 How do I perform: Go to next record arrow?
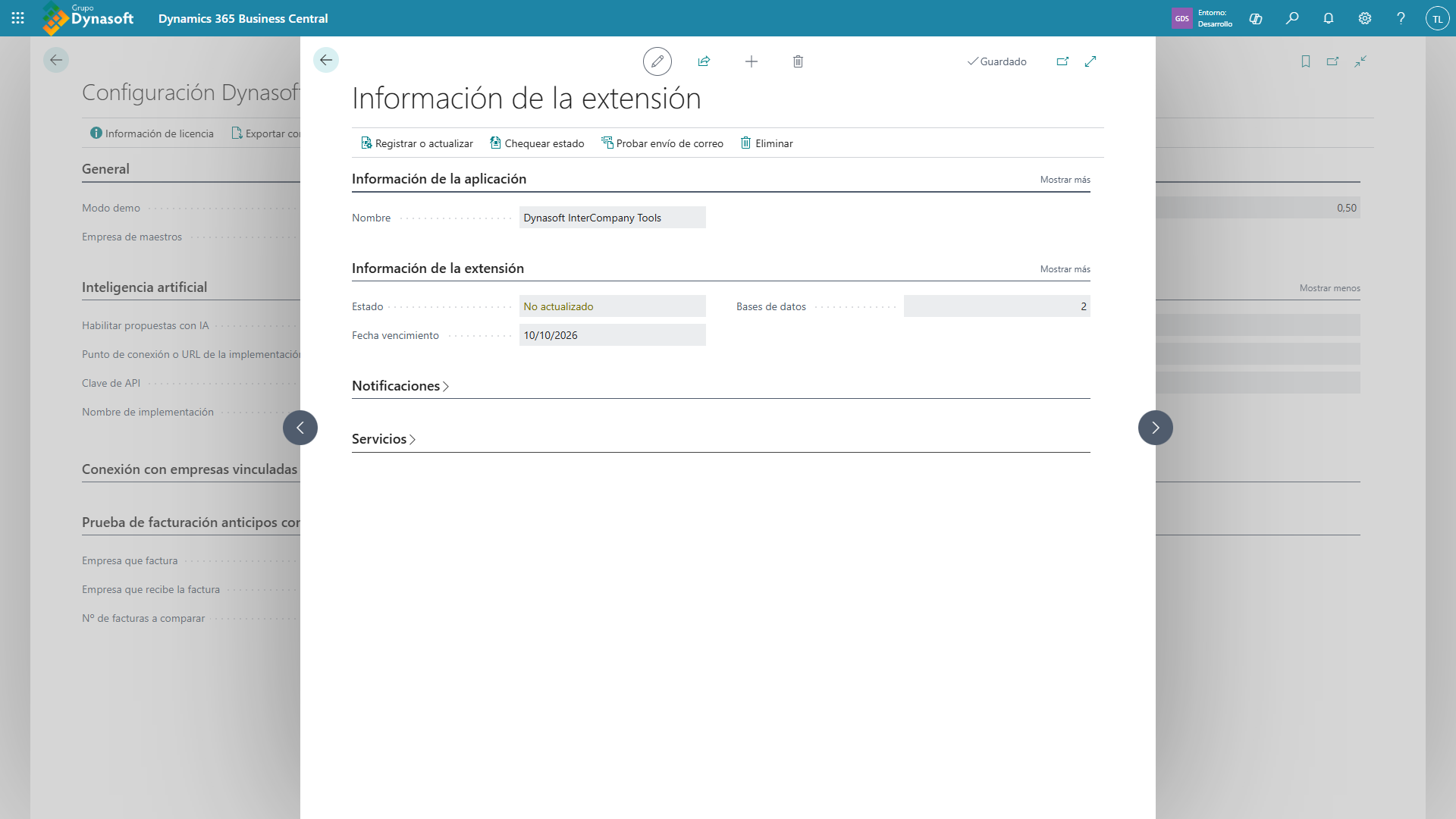coord(1156,428)
